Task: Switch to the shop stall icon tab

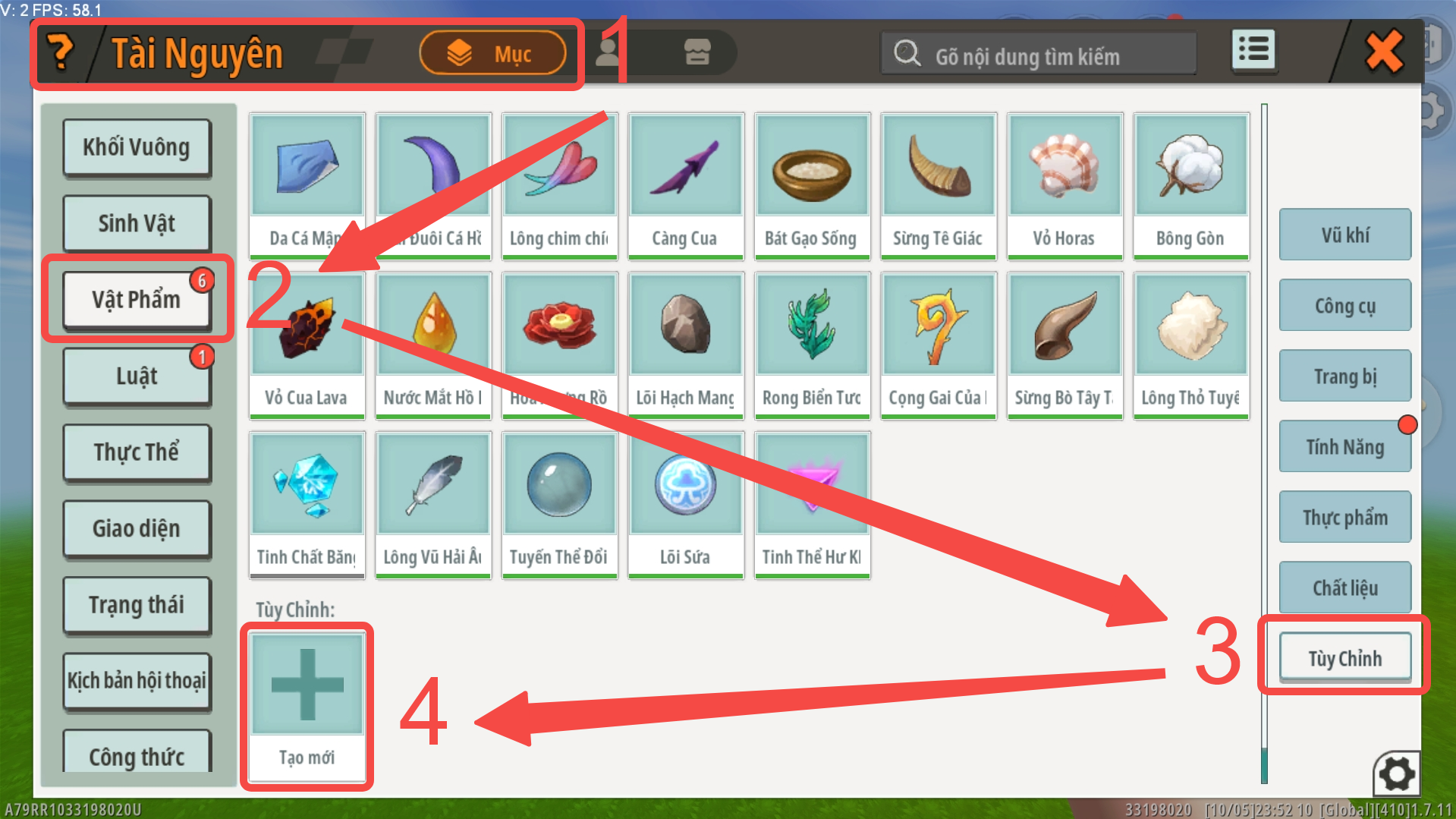Action: [697, 52]
